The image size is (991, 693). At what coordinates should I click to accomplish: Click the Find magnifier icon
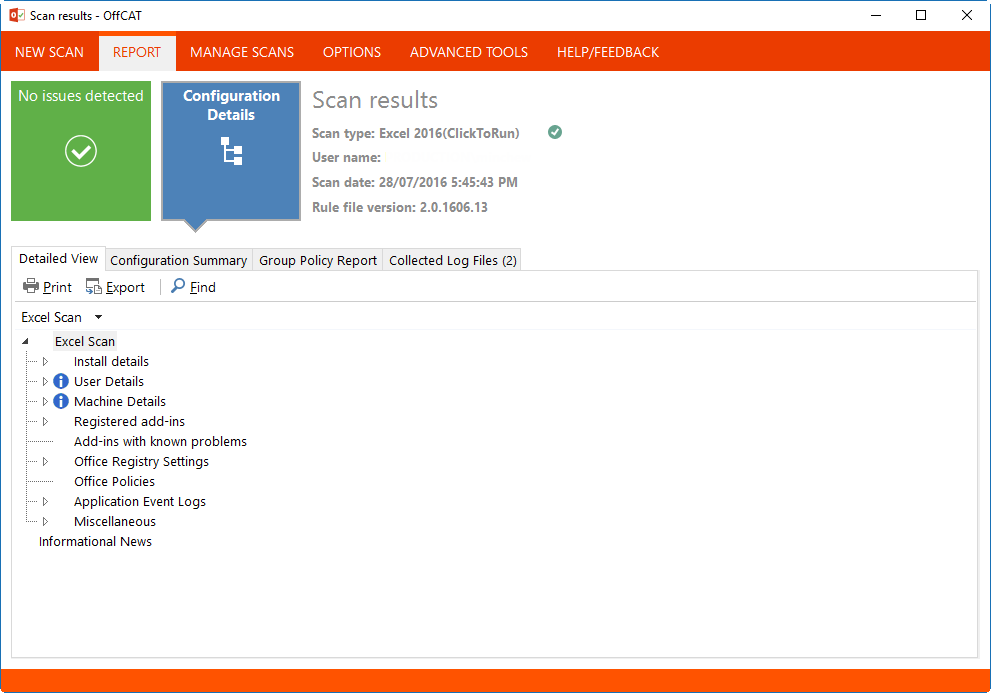[178, 286]
